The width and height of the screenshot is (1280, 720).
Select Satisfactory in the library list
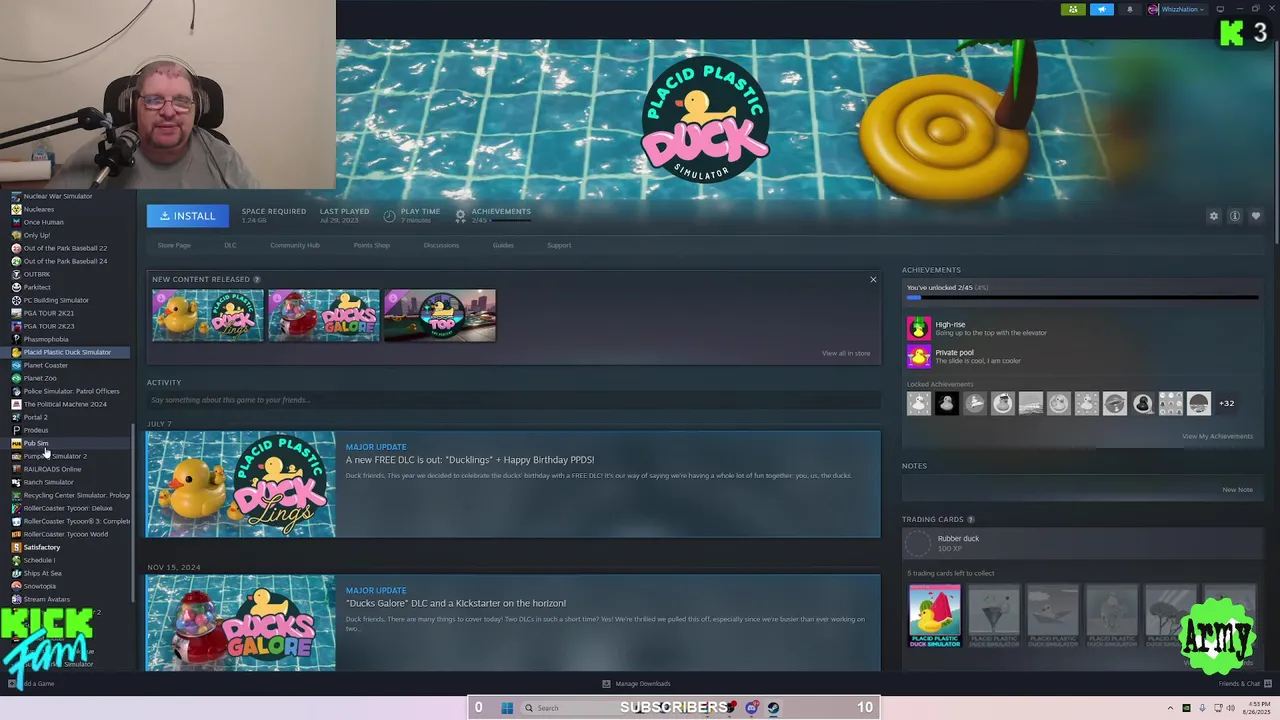coord(42,547)
